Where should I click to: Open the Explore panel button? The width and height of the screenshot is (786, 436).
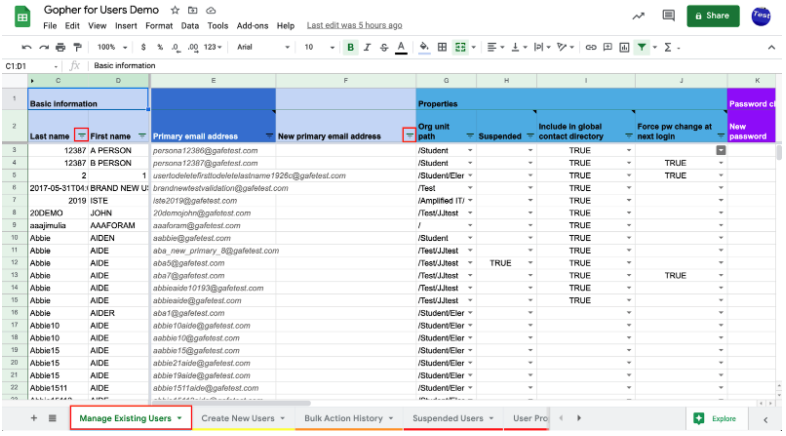[x=715, y=418]
